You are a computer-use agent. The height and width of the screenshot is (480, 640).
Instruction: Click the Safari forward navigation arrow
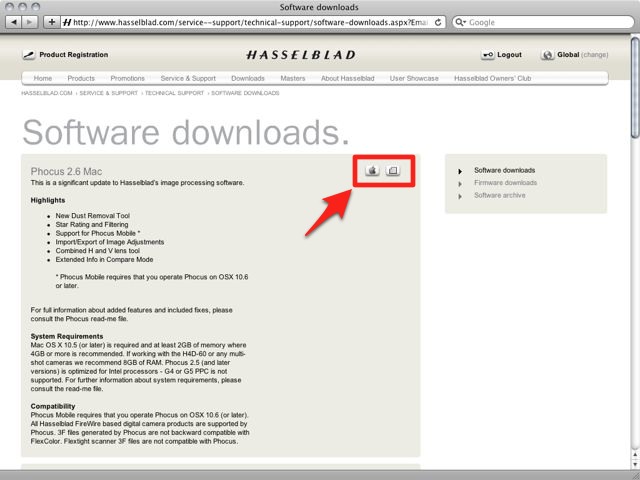pos(29,22)
